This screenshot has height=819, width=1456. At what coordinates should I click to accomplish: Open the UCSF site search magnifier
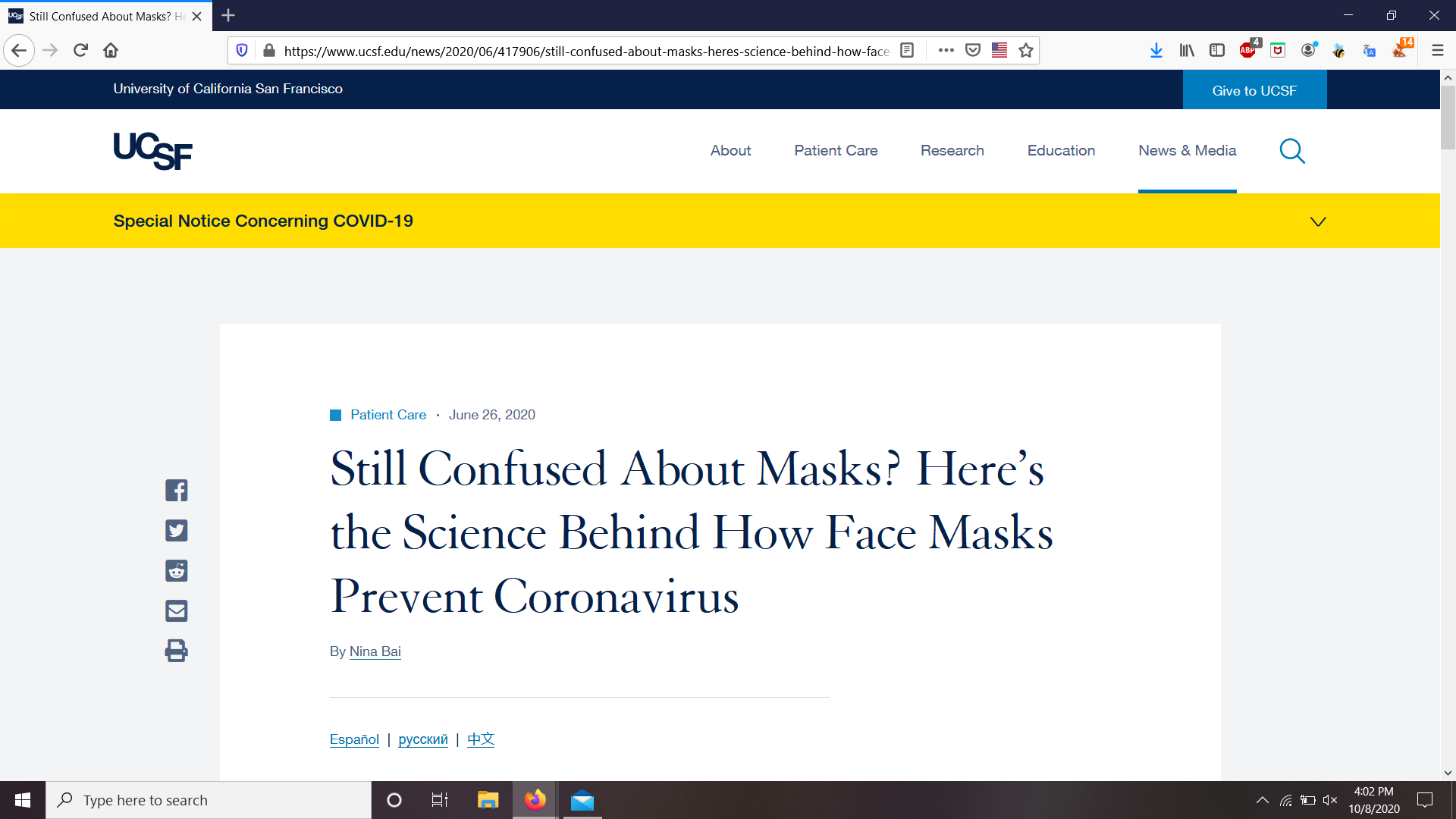click(1292, 151)
